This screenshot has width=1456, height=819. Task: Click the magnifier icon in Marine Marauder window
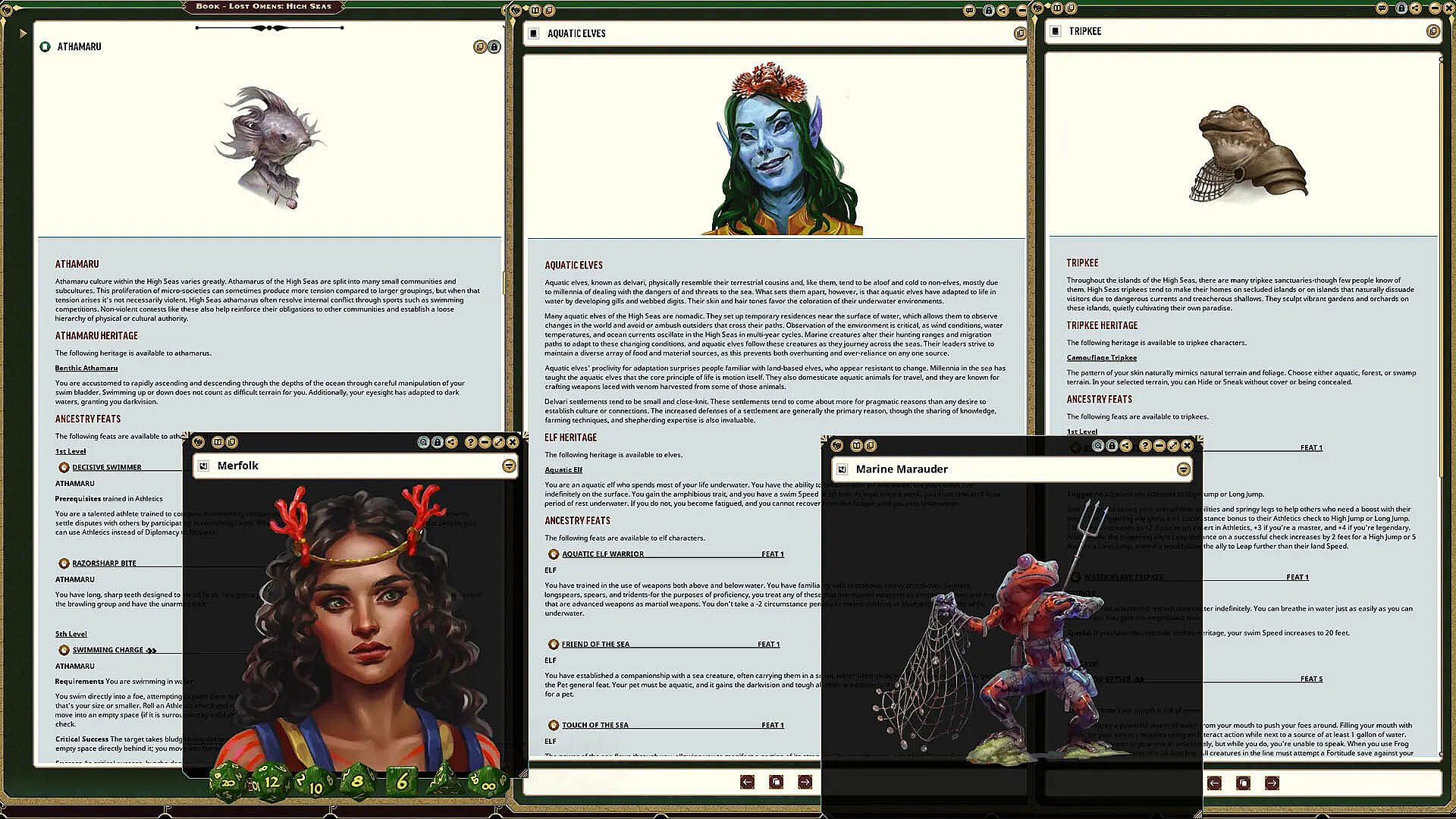click(x=1098, y=446)
